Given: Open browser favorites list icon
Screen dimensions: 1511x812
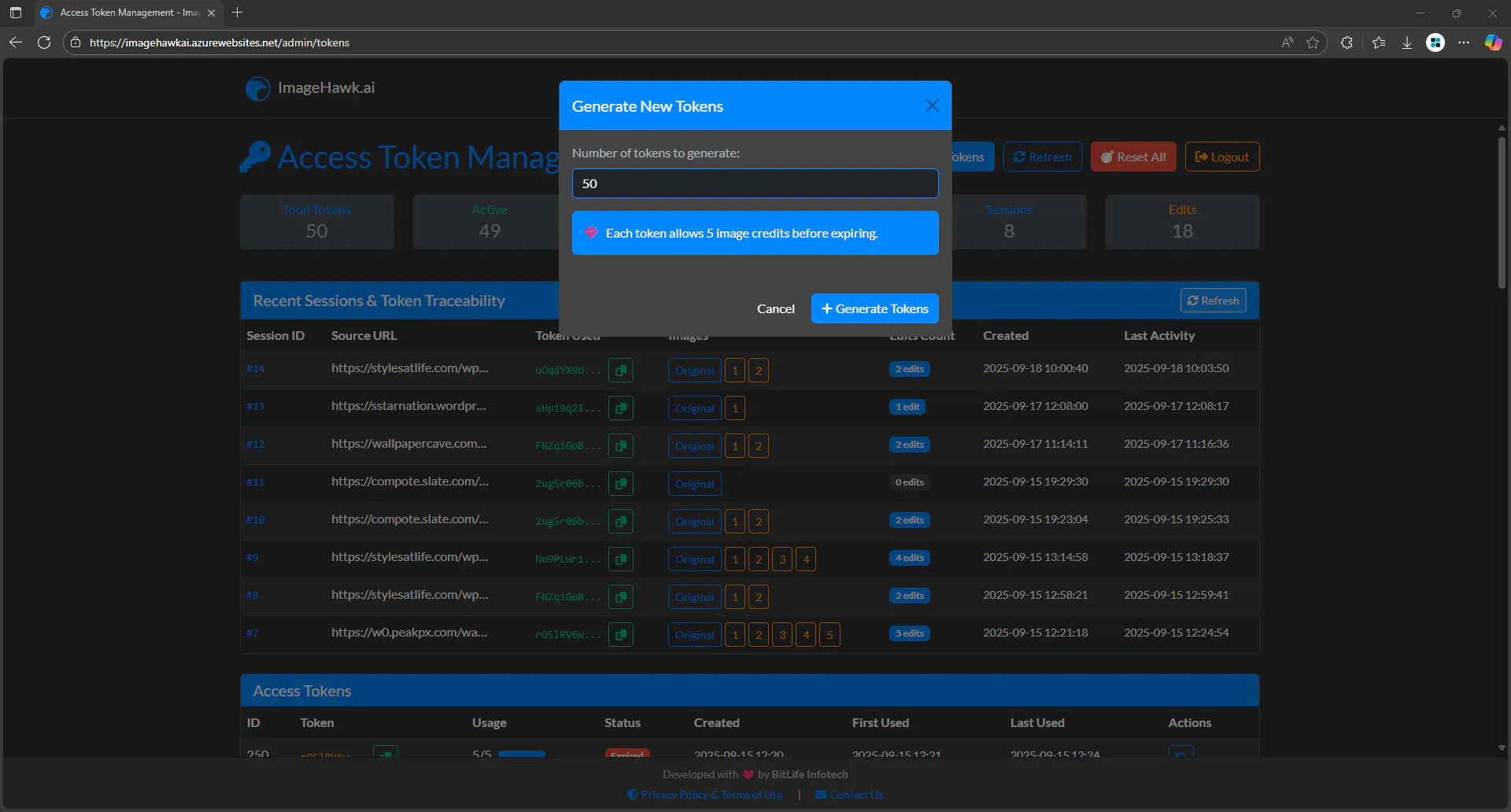Looking at the screenshot, I should tap(1379, 42).
